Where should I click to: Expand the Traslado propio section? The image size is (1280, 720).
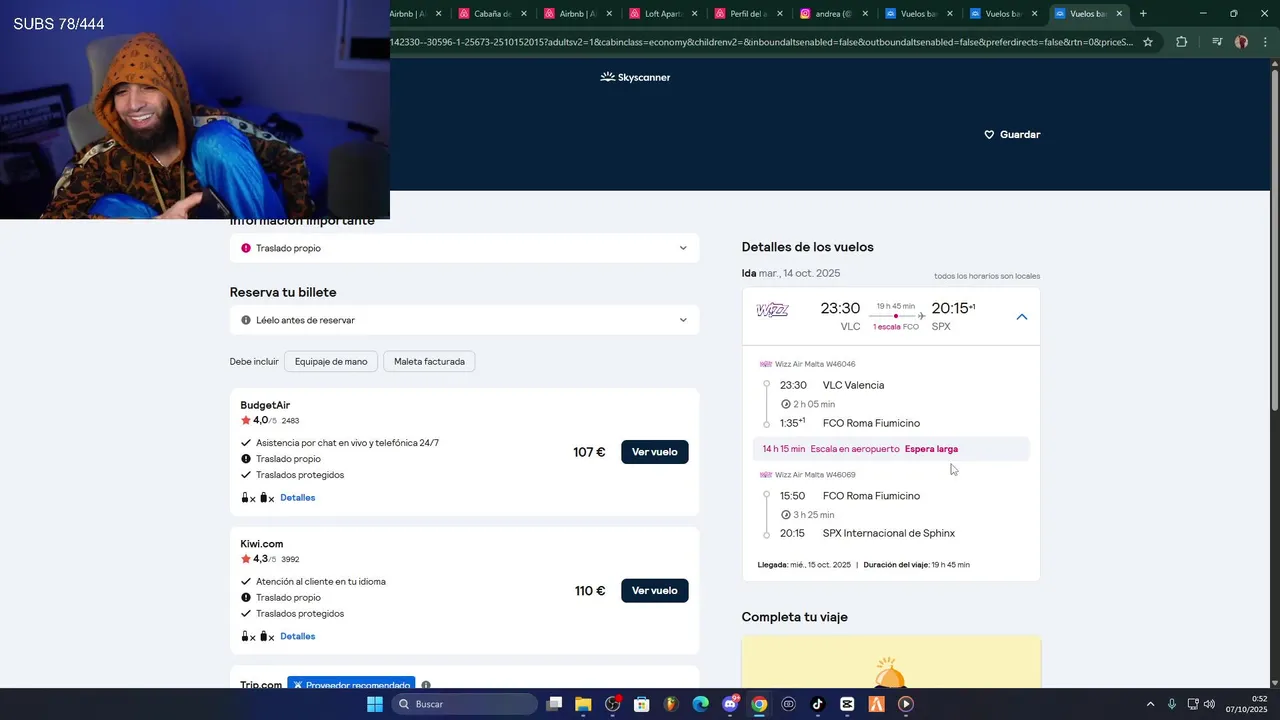(464, 248)
